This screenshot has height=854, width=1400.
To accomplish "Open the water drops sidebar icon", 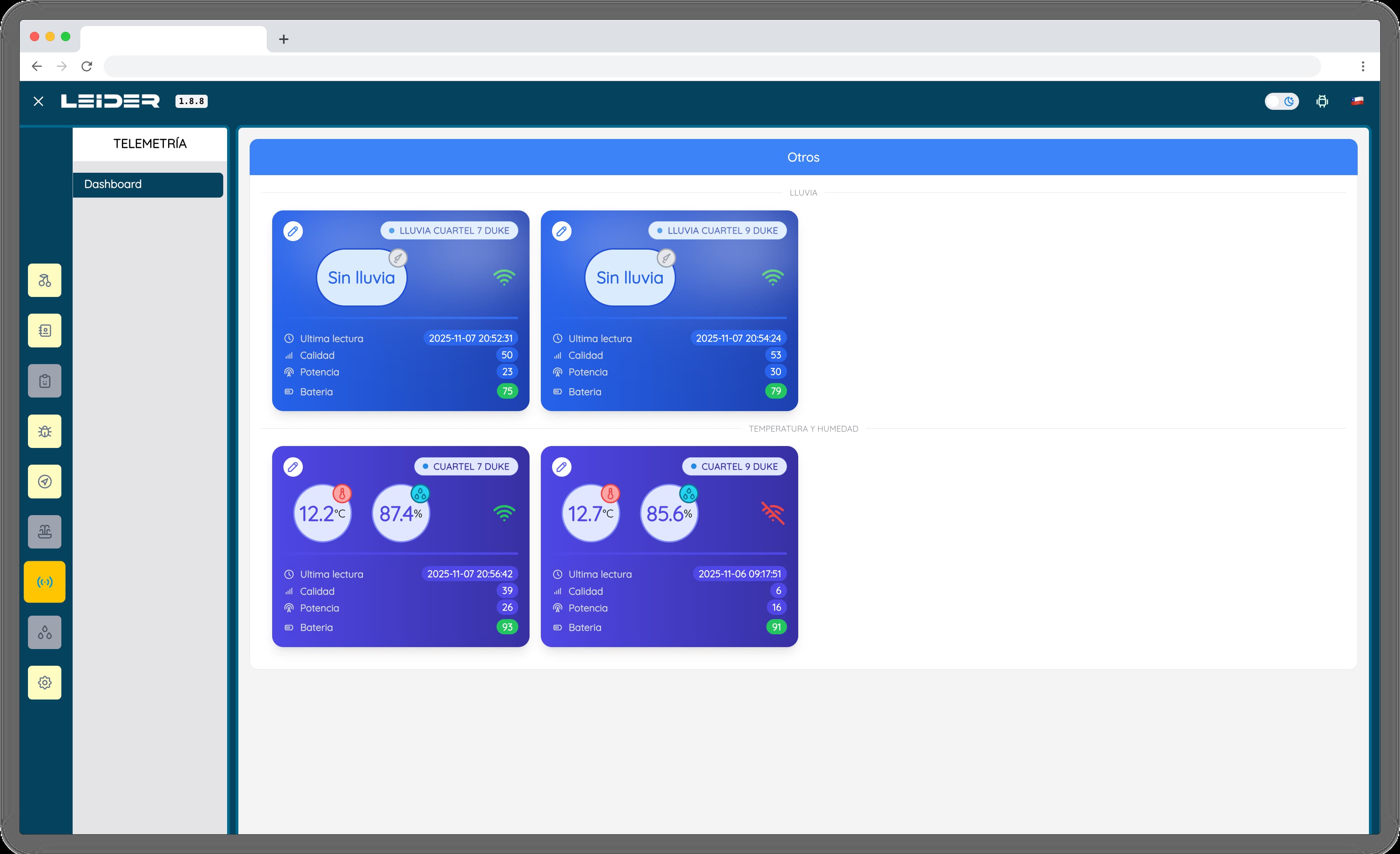I will tap(45, 632).
